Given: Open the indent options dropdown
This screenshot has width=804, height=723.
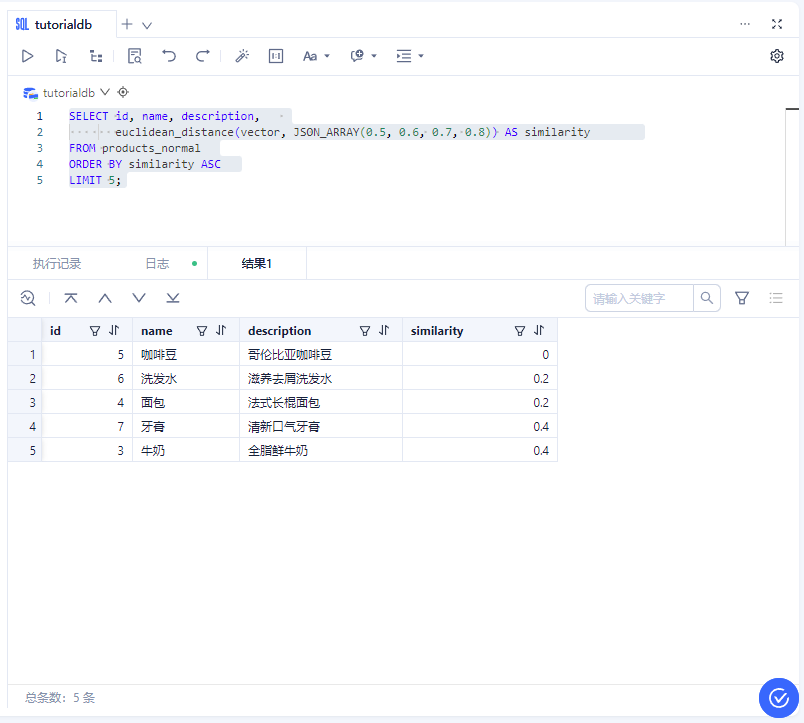Looking at the screenshot, I should [410, 56].
